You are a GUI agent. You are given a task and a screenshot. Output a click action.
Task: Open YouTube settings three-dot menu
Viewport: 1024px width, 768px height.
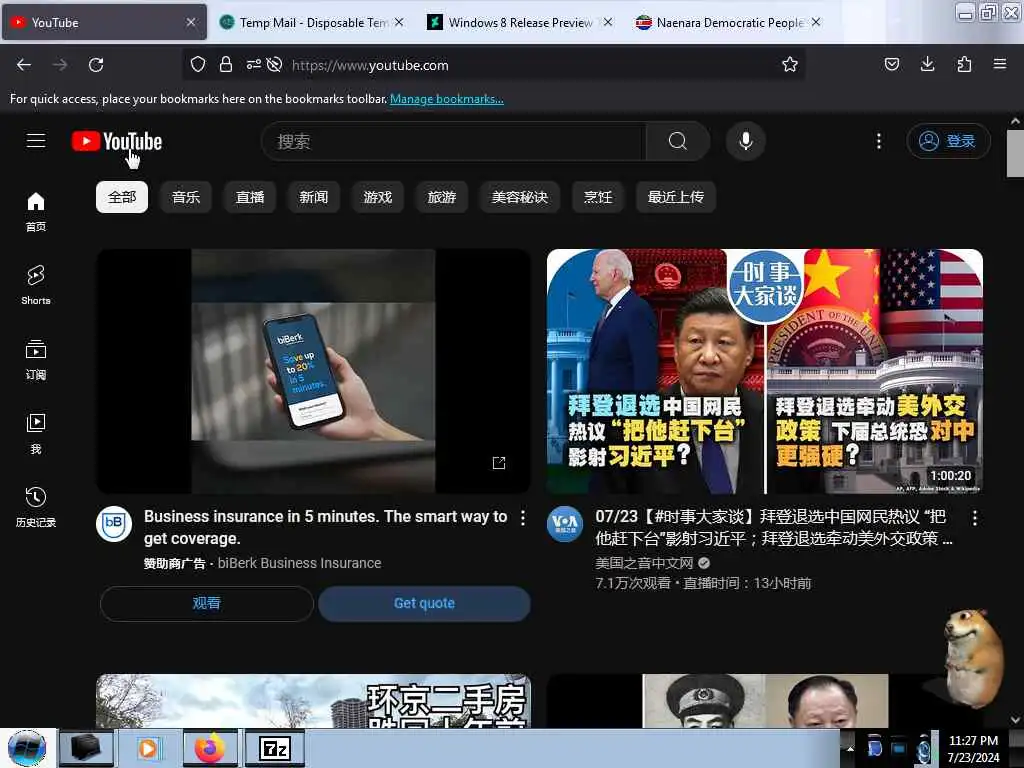[x=879, y=141]
